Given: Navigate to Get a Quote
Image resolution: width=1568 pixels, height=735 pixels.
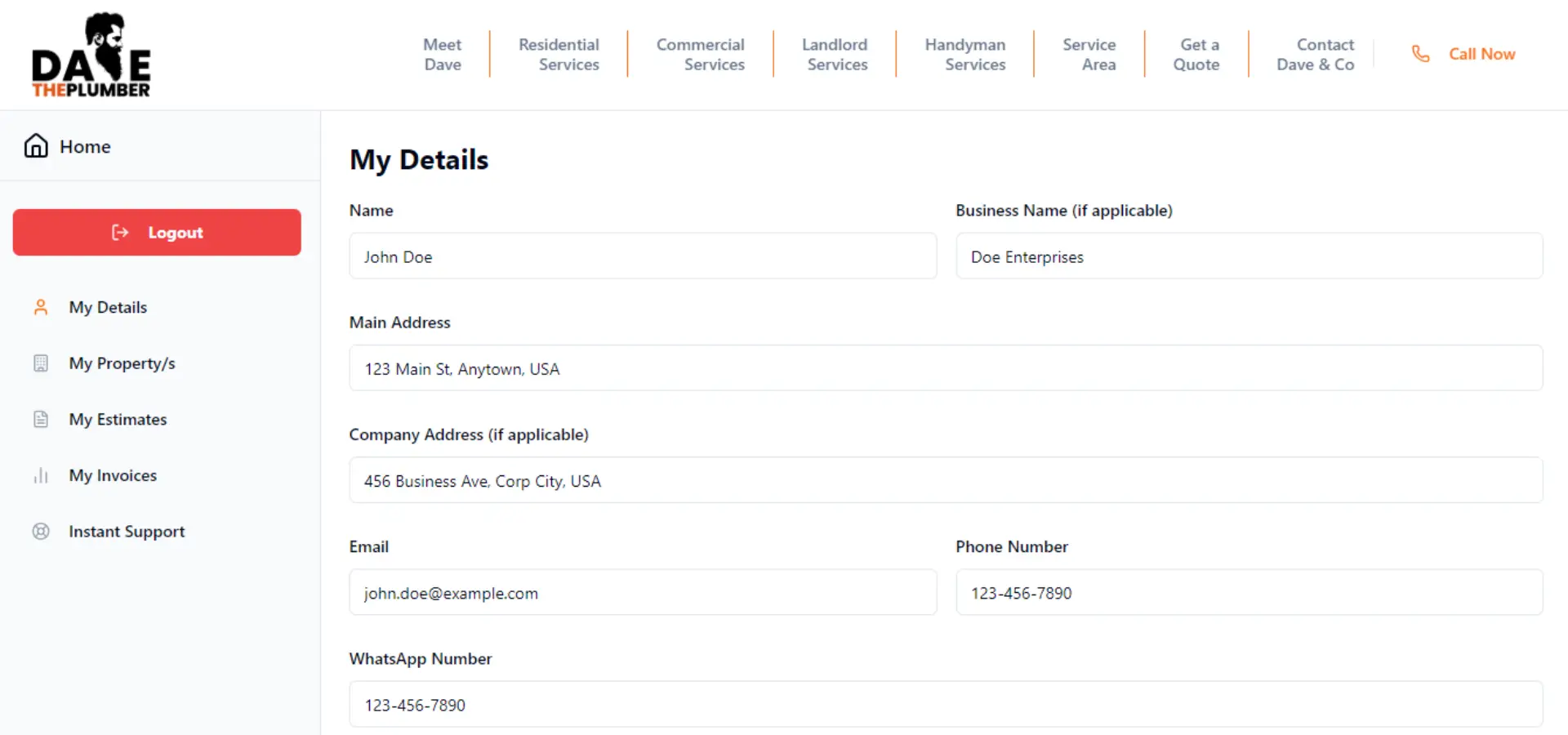Looking at the screenshot, I should tap(1196, 55).
